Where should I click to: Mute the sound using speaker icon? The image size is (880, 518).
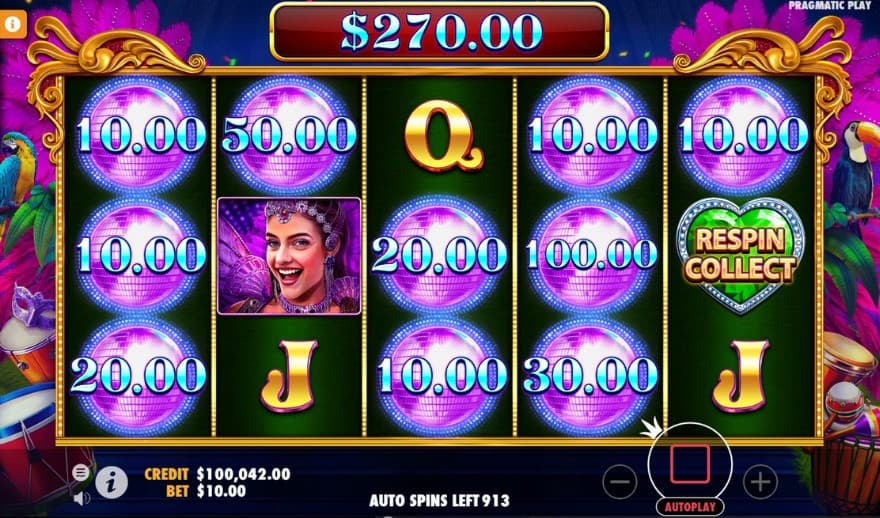pos(81,498)
